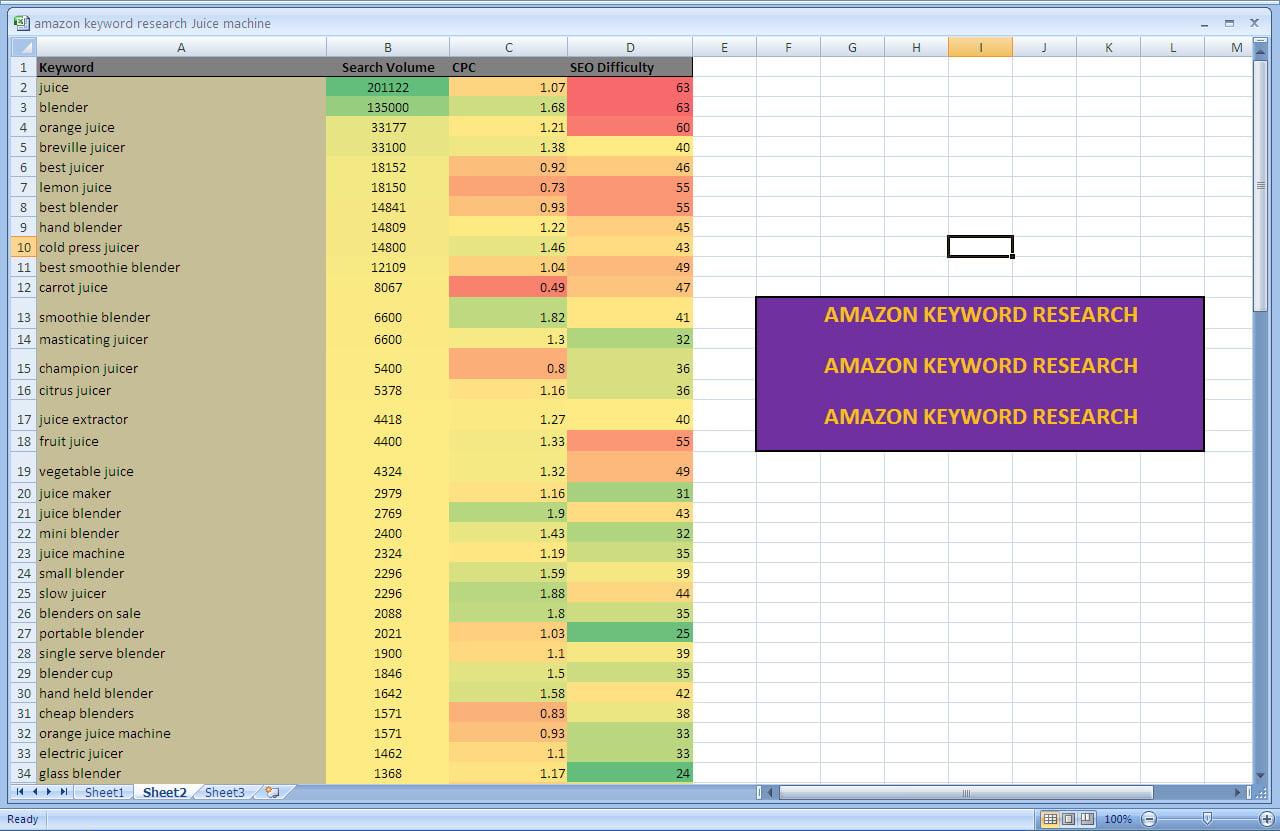This screenshot has width=1280, height=831.
Task: Switch to Page Layout view
Action: tap(1066, 819)
